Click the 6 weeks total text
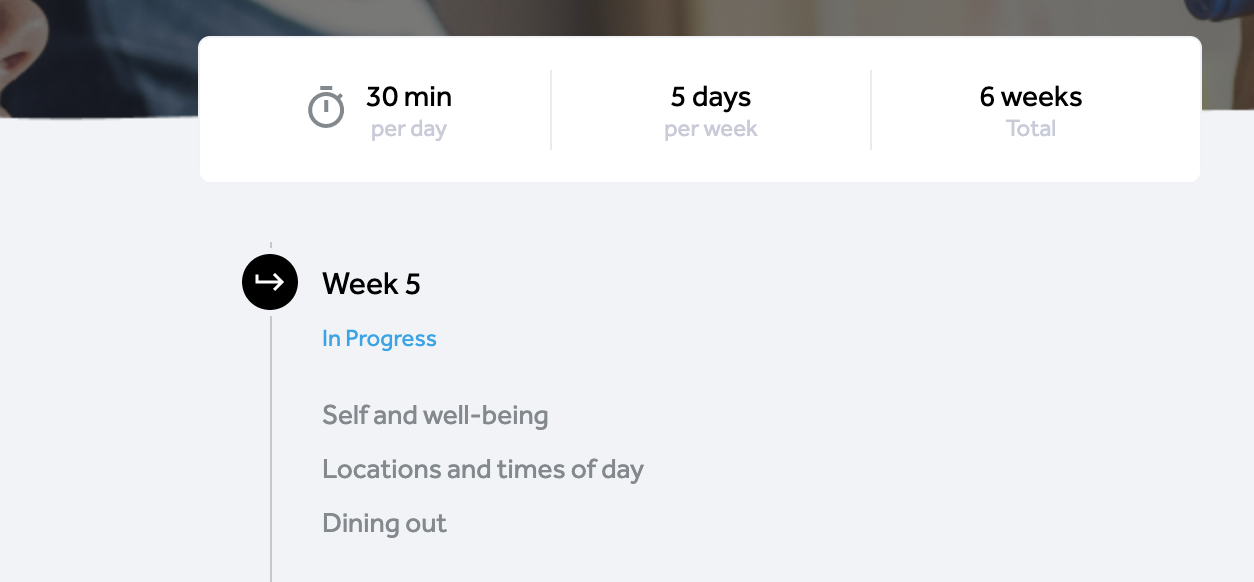Image resolution: width=1254 pixels, height=582 pixels. click(x=1031, y=97)
